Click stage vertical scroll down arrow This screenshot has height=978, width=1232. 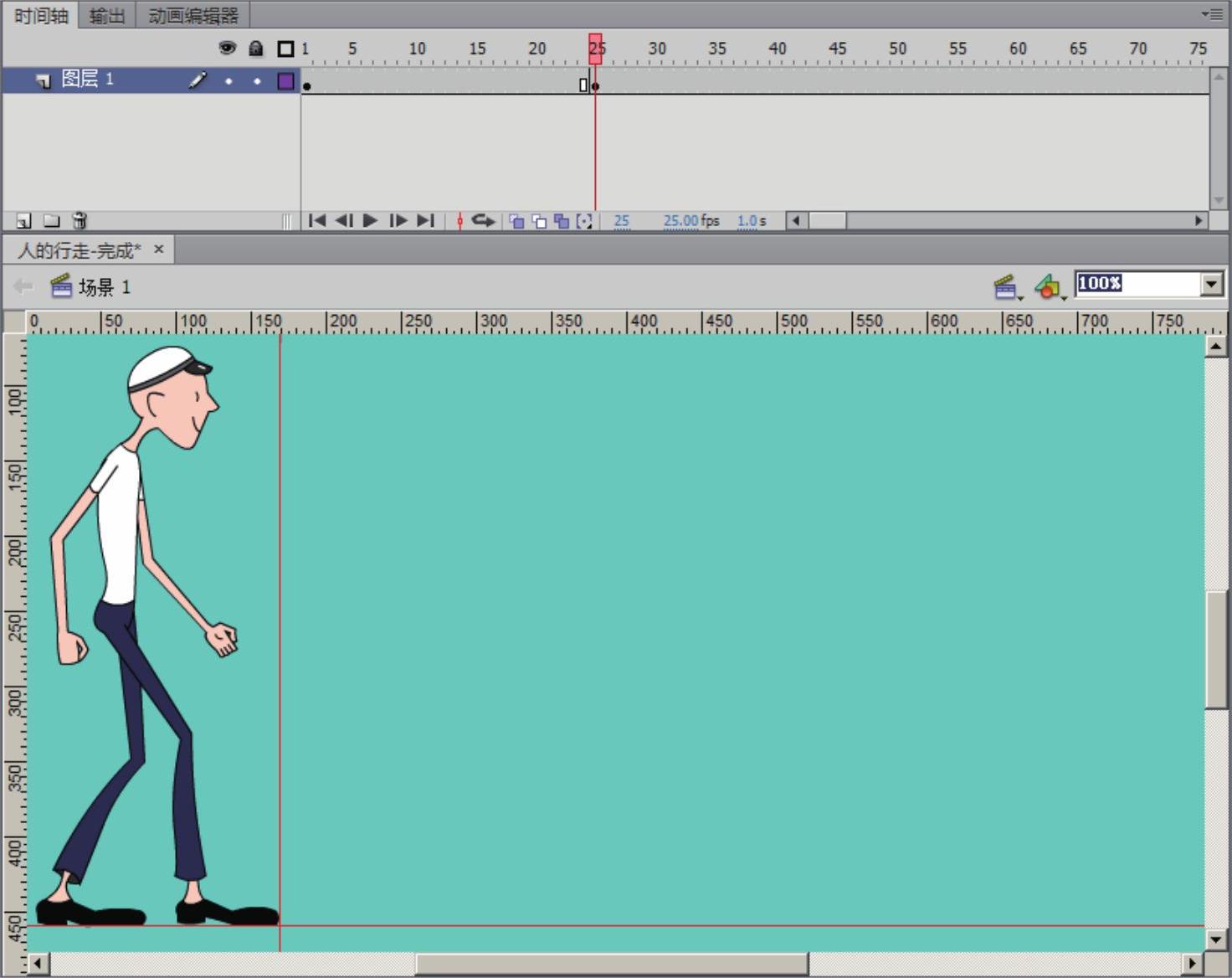[x=1216, y=939]
